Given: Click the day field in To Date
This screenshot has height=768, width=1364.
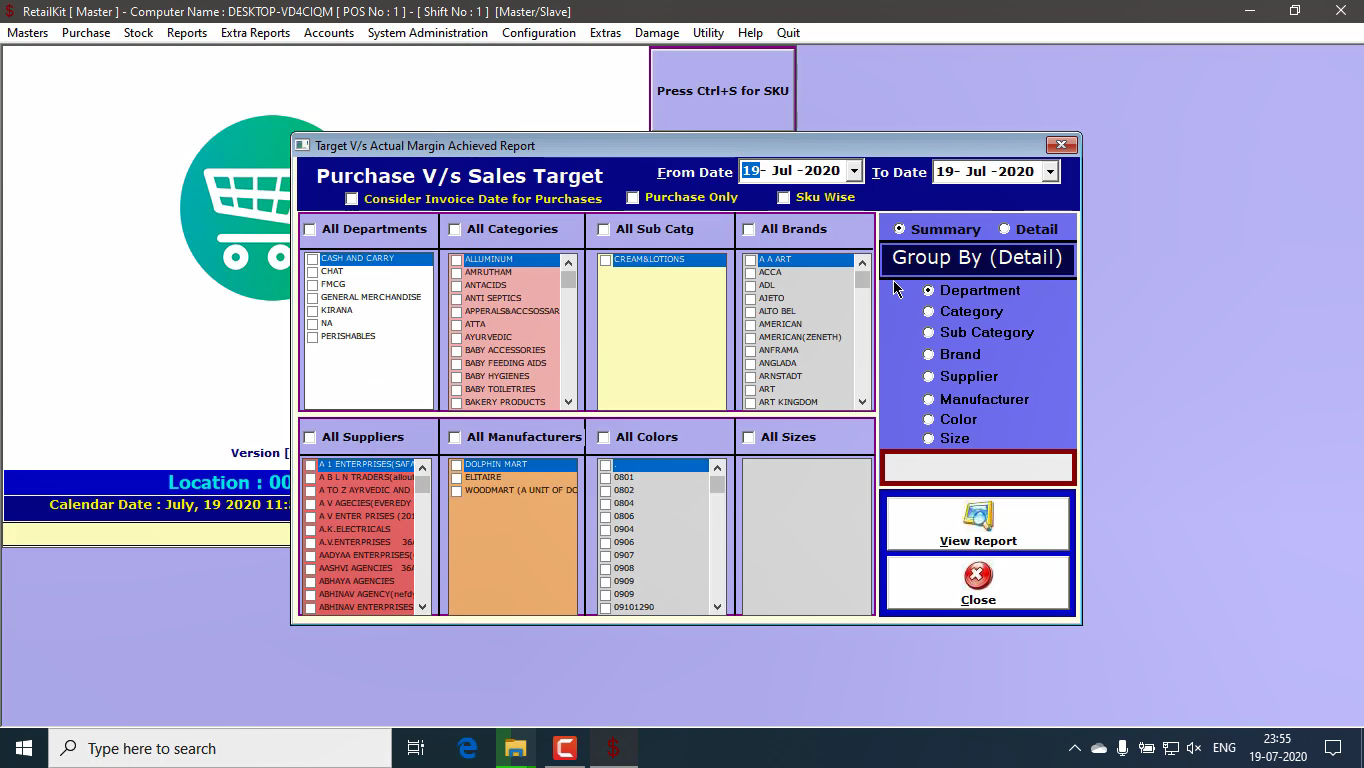Looking at the screenshot, I should click(946, 172).
